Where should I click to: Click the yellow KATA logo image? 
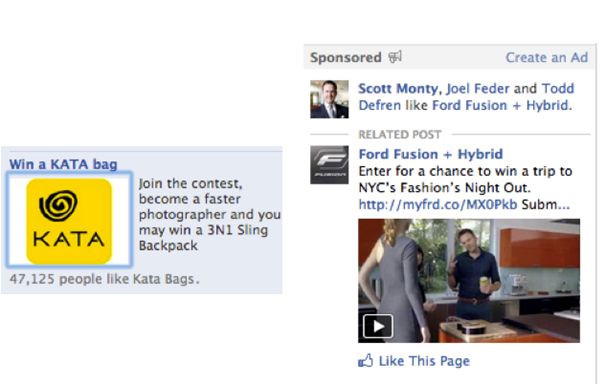coord(69,220)
